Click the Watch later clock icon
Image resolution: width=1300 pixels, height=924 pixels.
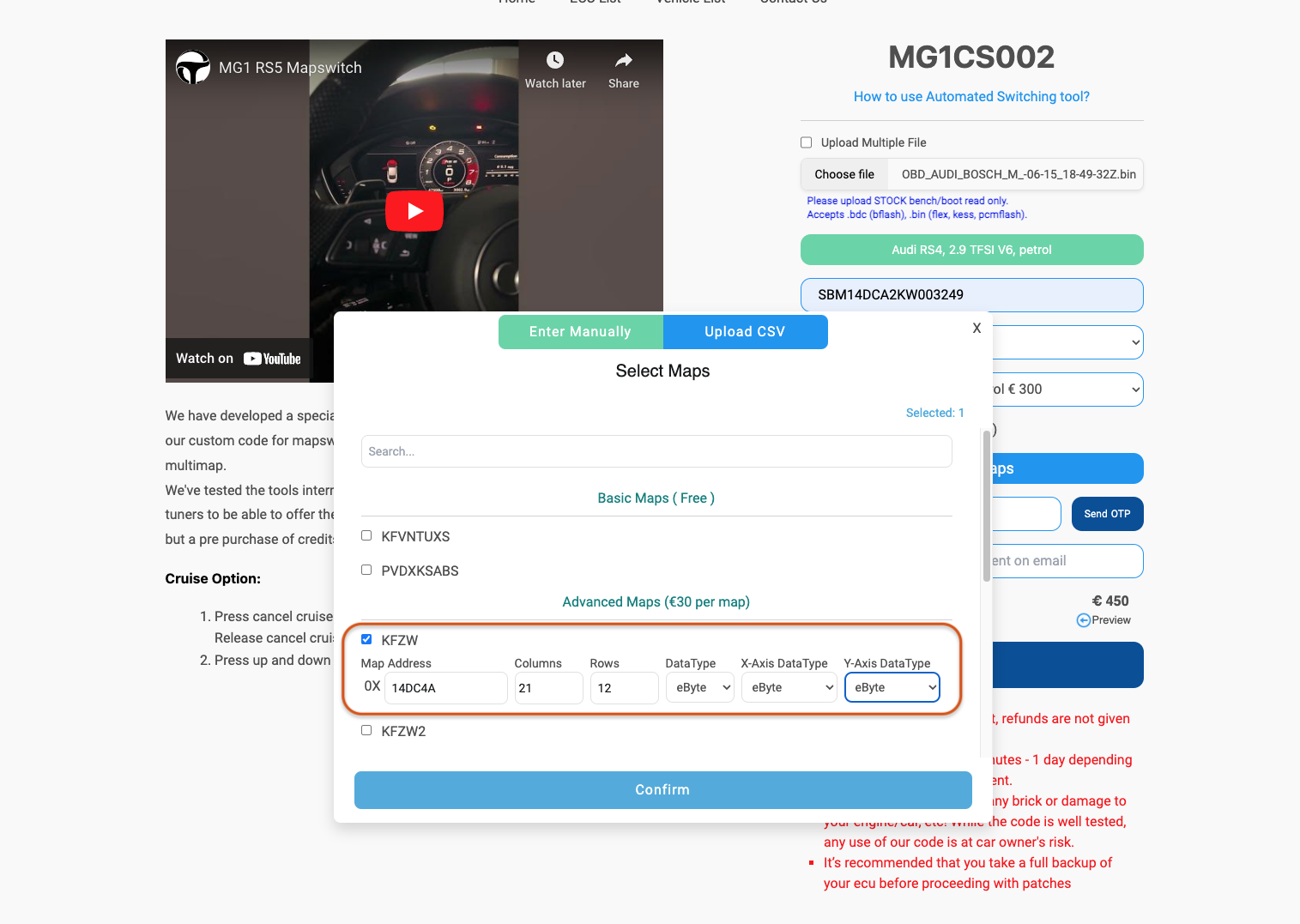pyautogui.click(x=555, y=60)
